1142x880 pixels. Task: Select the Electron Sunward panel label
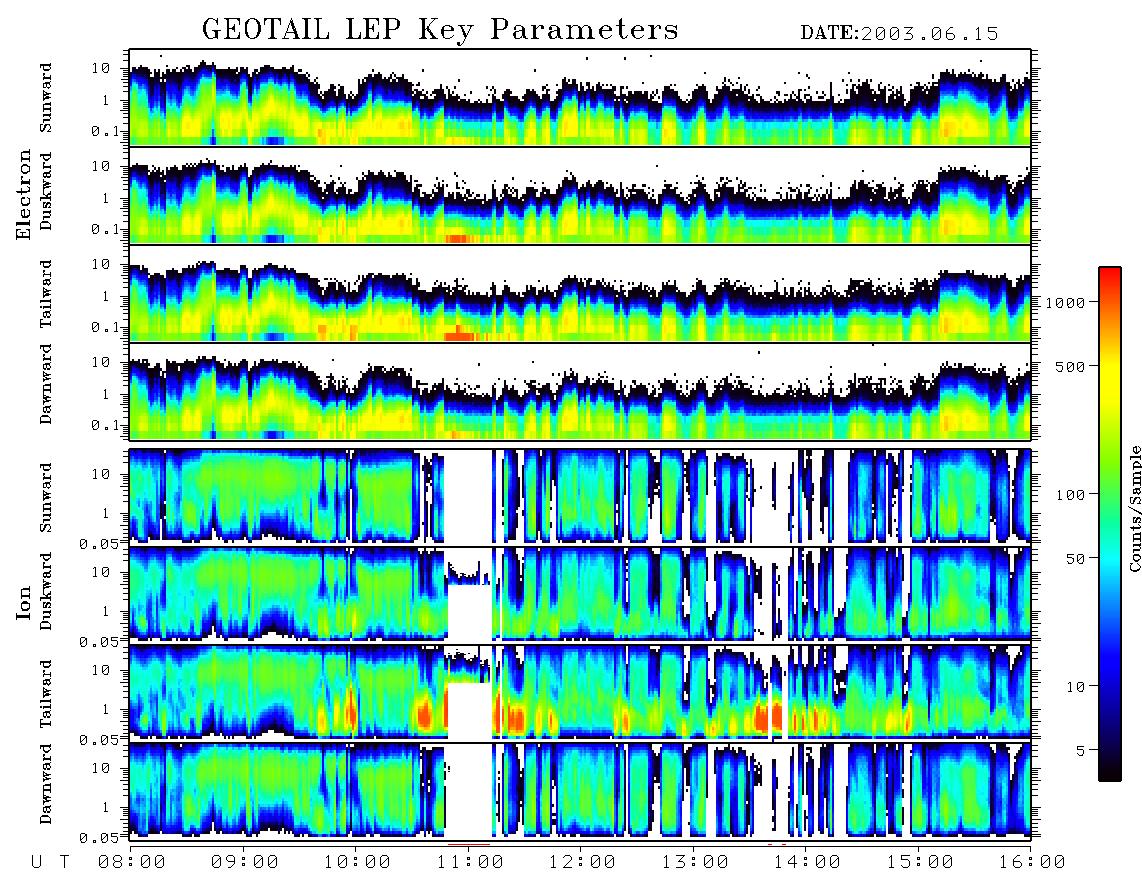pyautogui.click(x=46, y=98)
